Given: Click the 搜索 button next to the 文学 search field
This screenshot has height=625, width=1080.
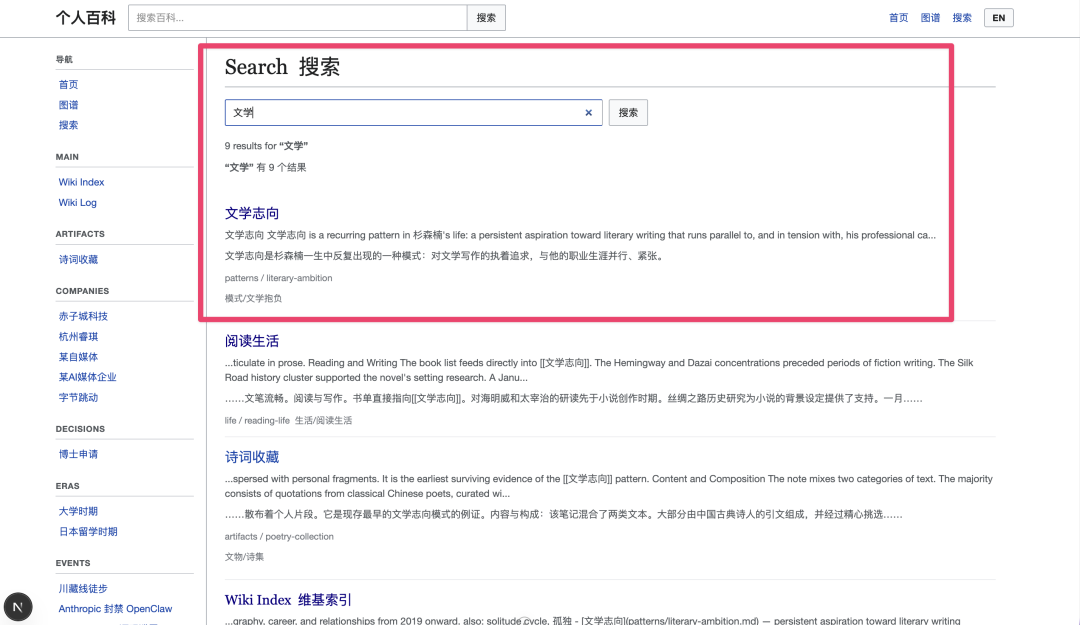Looking at the screenshot, I should coord(628,113).
